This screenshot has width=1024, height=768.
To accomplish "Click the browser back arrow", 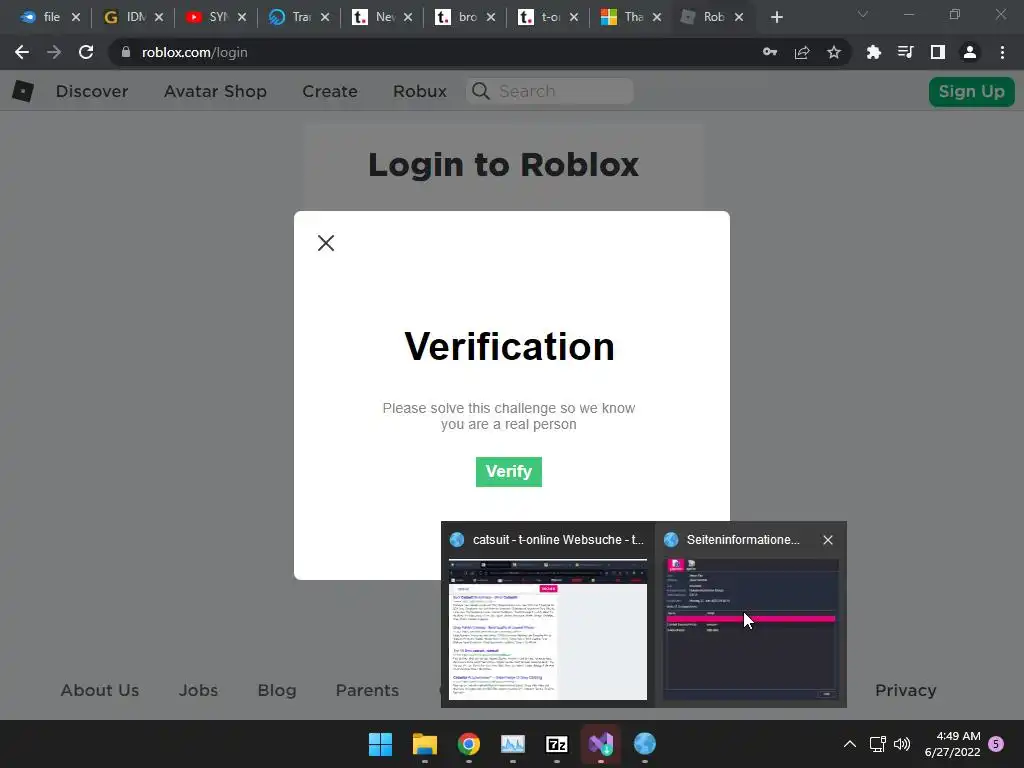I will click(22, 52).
